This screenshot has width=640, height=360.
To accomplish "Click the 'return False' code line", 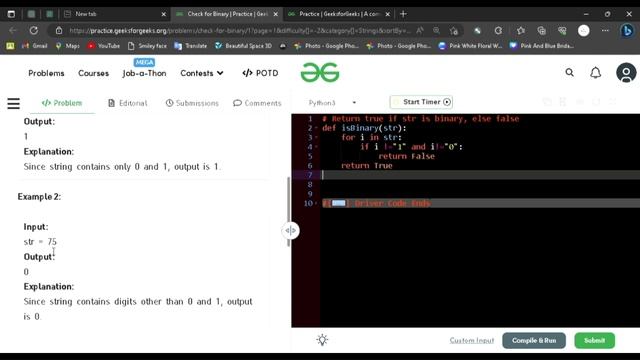I will [x=406, y=156].
